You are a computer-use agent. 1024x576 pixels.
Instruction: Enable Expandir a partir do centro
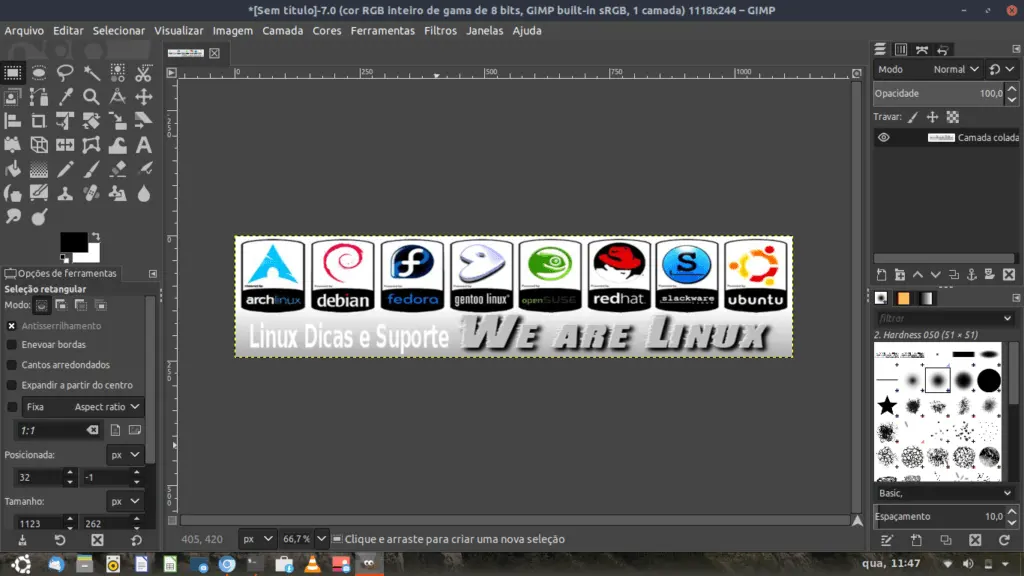[x=12, y=385]
